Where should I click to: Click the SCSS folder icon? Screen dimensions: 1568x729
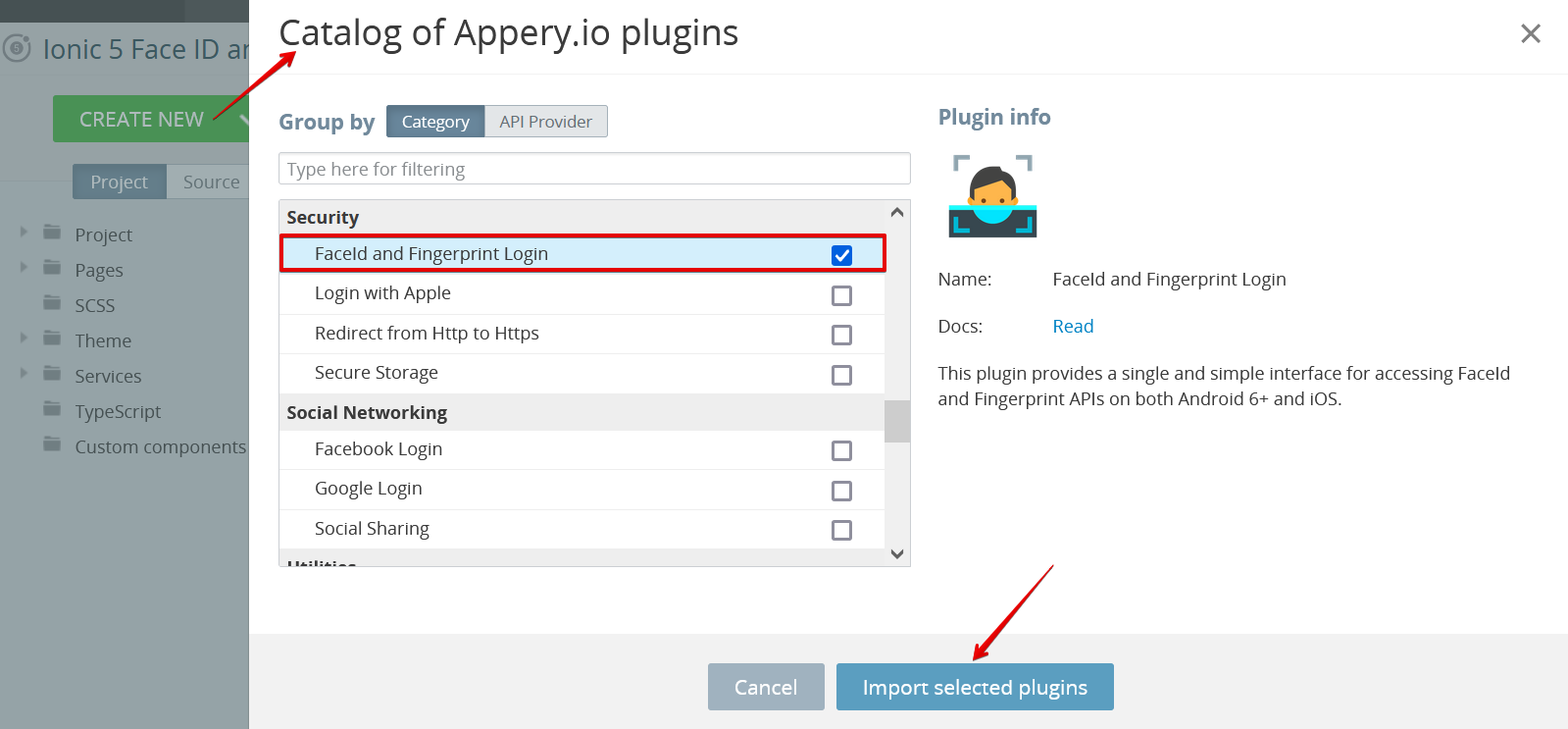coord(53,303)
